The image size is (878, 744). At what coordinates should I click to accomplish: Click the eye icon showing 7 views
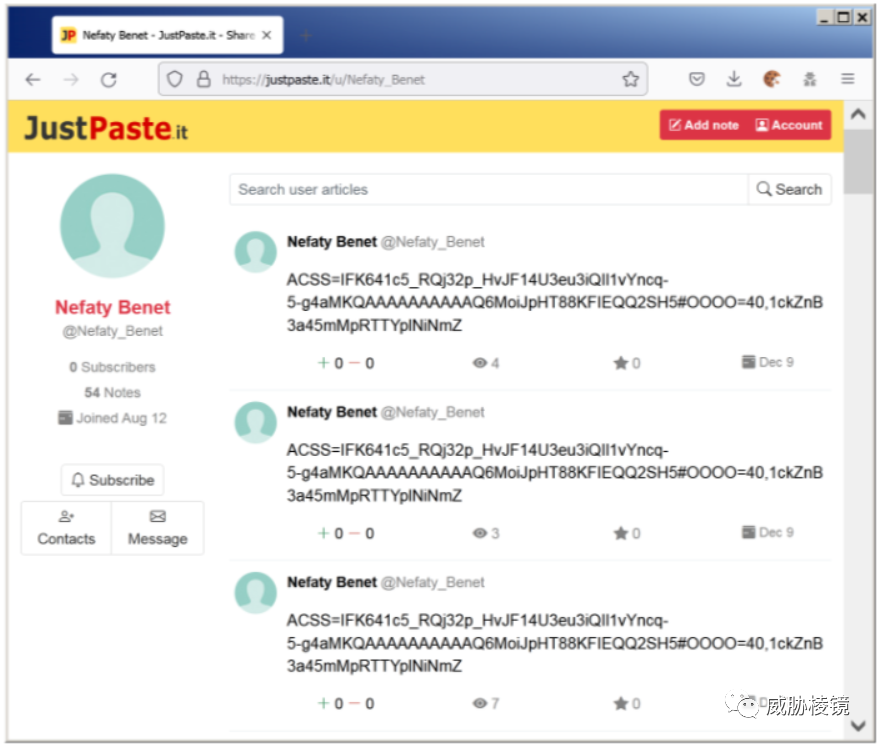479,703
